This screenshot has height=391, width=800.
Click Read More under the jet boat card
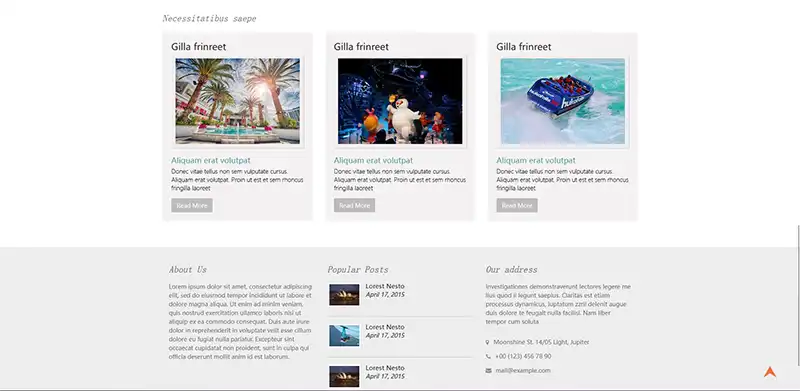coord(517,205)
